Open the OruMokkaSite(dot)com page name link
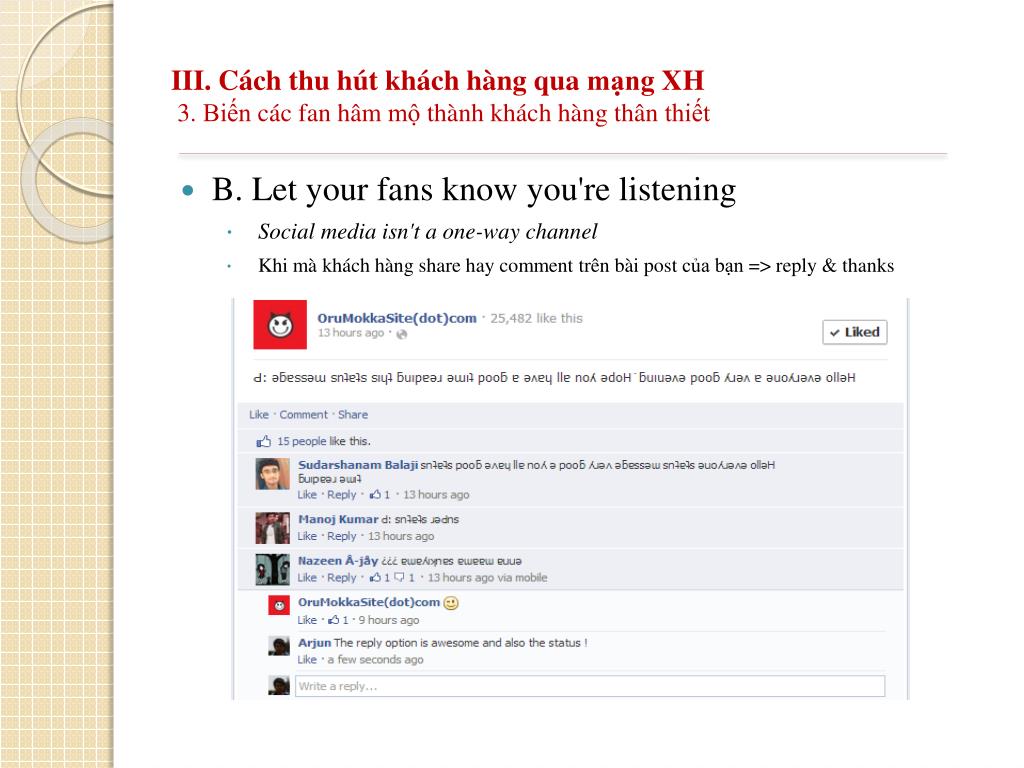Viewport: 1024px width, 768px height. click(396, 318)
